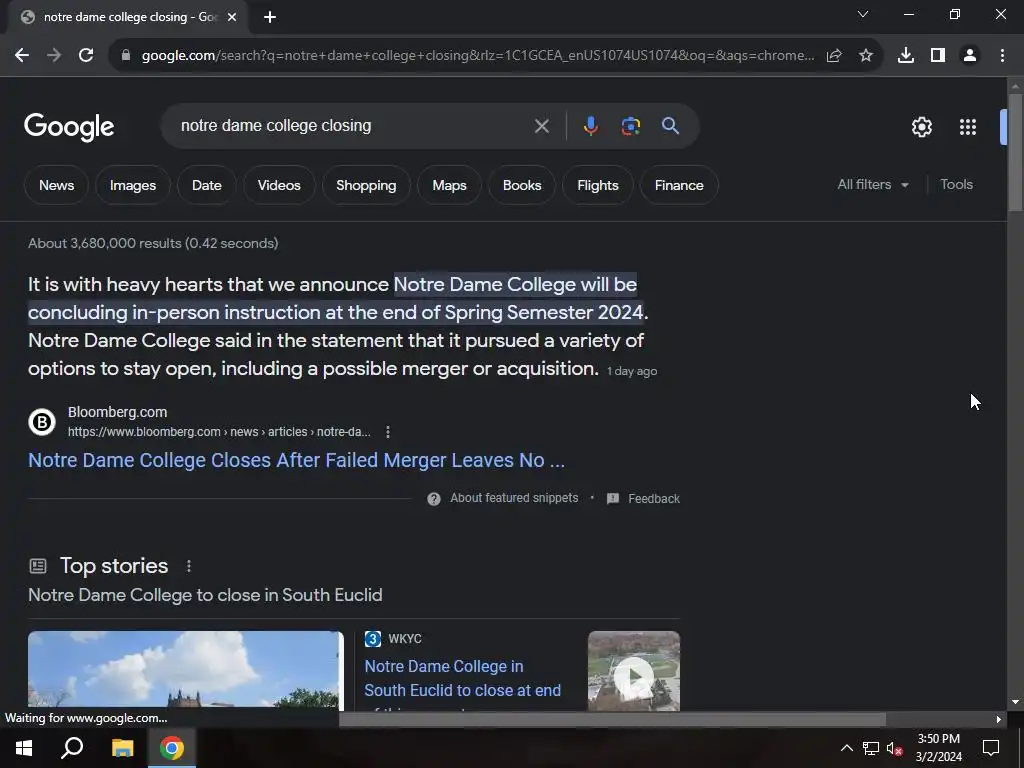The image size is (1024, 768).
Task: Click Chrome icon in taskbar
Action: [172, 748]
